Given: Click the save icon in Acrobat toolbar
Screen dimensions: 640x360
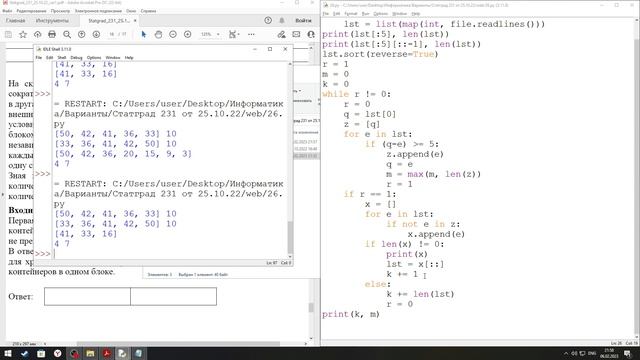Looking at the screenshot, I should click(8, 34).
